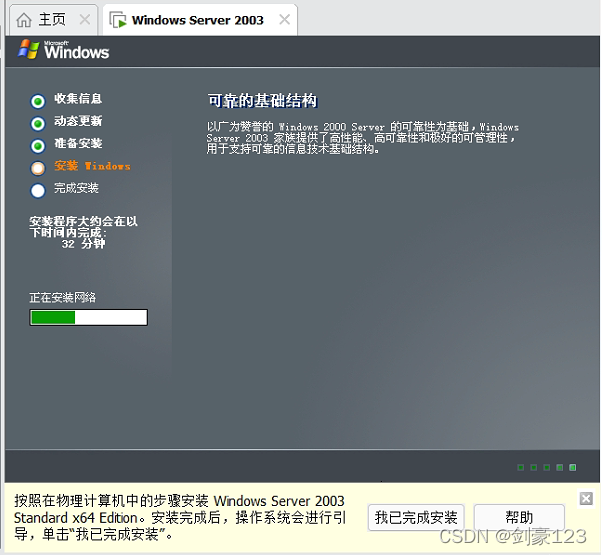Screen dimensions: 602x555
Task: Click the 32 分钟 remaining time text
Action: click(x=83, y=244)
